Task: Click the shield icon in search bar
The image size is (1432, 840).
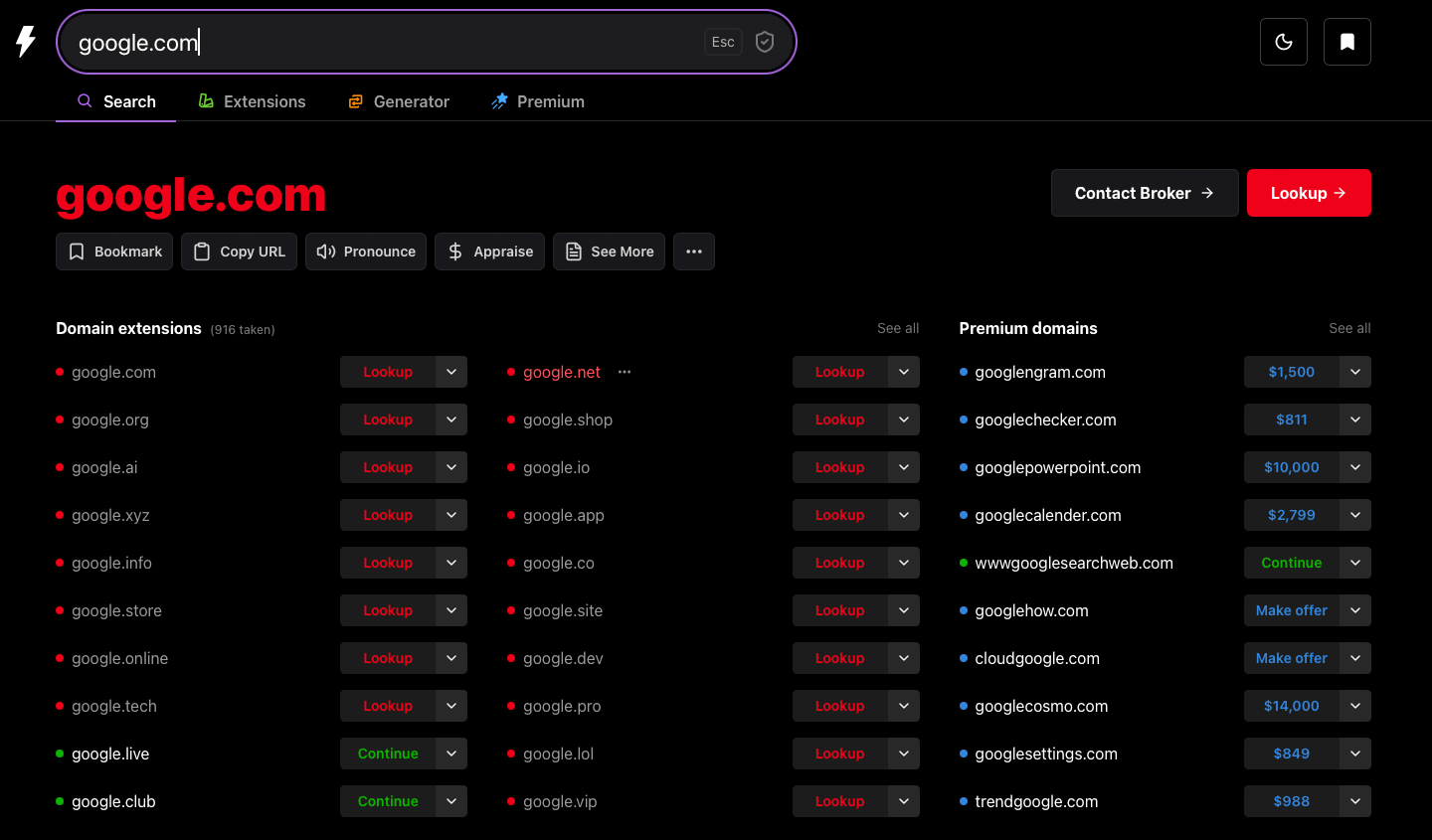Action: tap(765, 42)
